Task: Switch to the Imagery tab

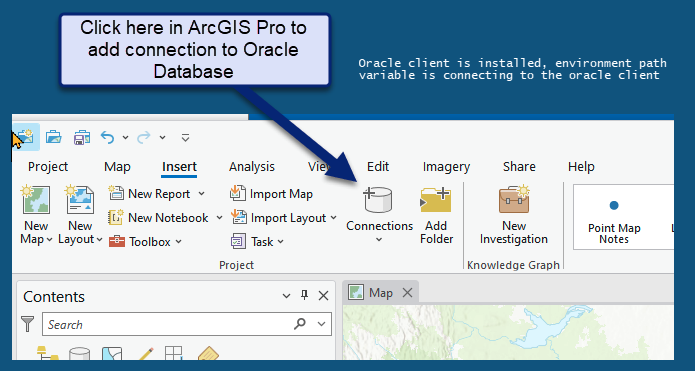Action: 446,167
